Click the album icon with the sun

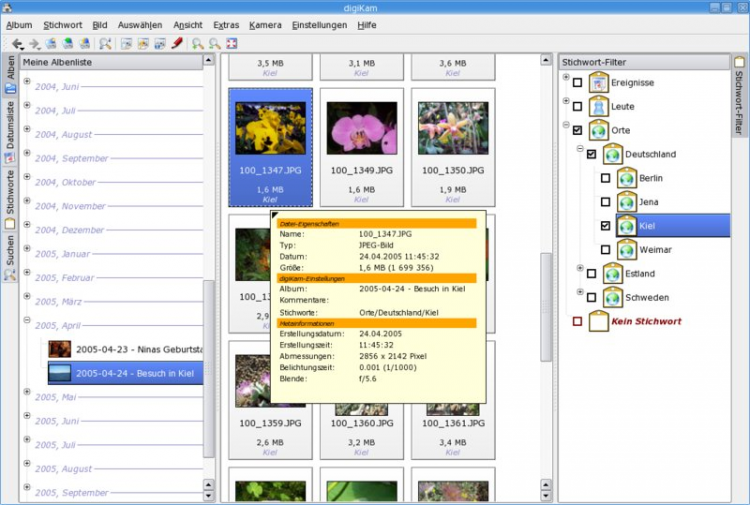point(51,44)
